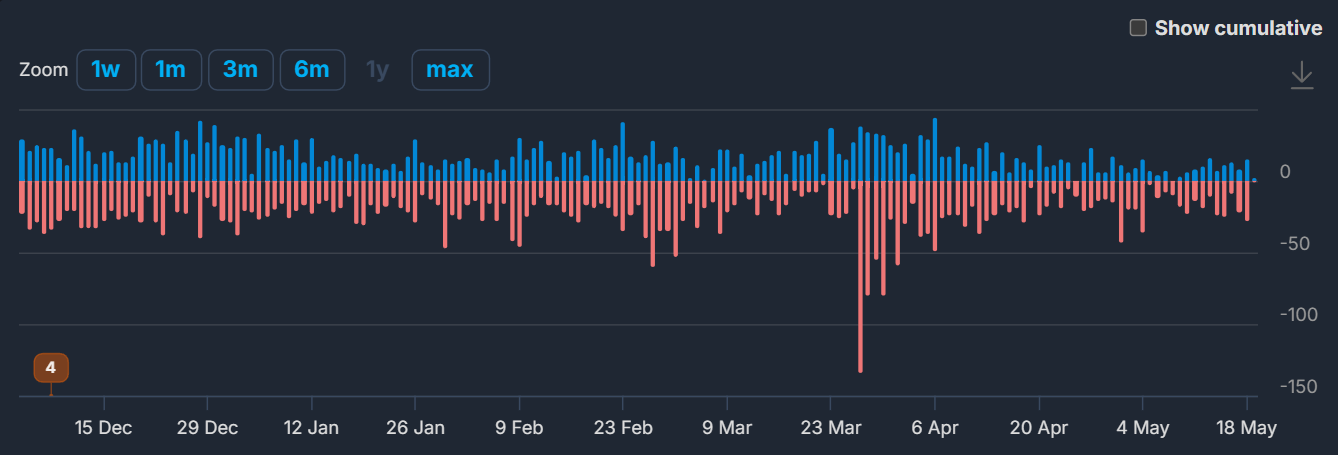Open the orange marker labeled 4
1338x455 pixels.
pos(51,367)
